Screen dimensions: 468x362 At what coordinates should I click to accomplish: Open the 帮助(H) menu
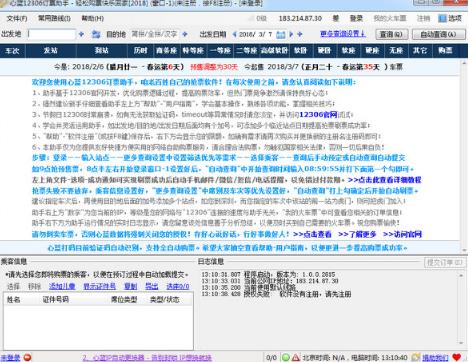coord(93,18)
